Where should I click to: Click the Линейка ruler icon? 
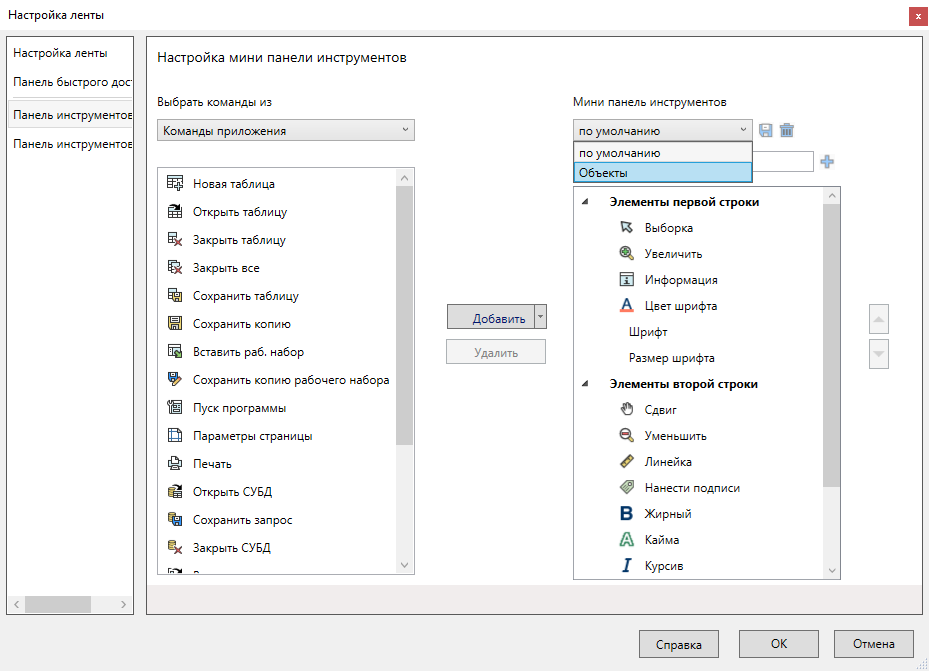[627, 462]
